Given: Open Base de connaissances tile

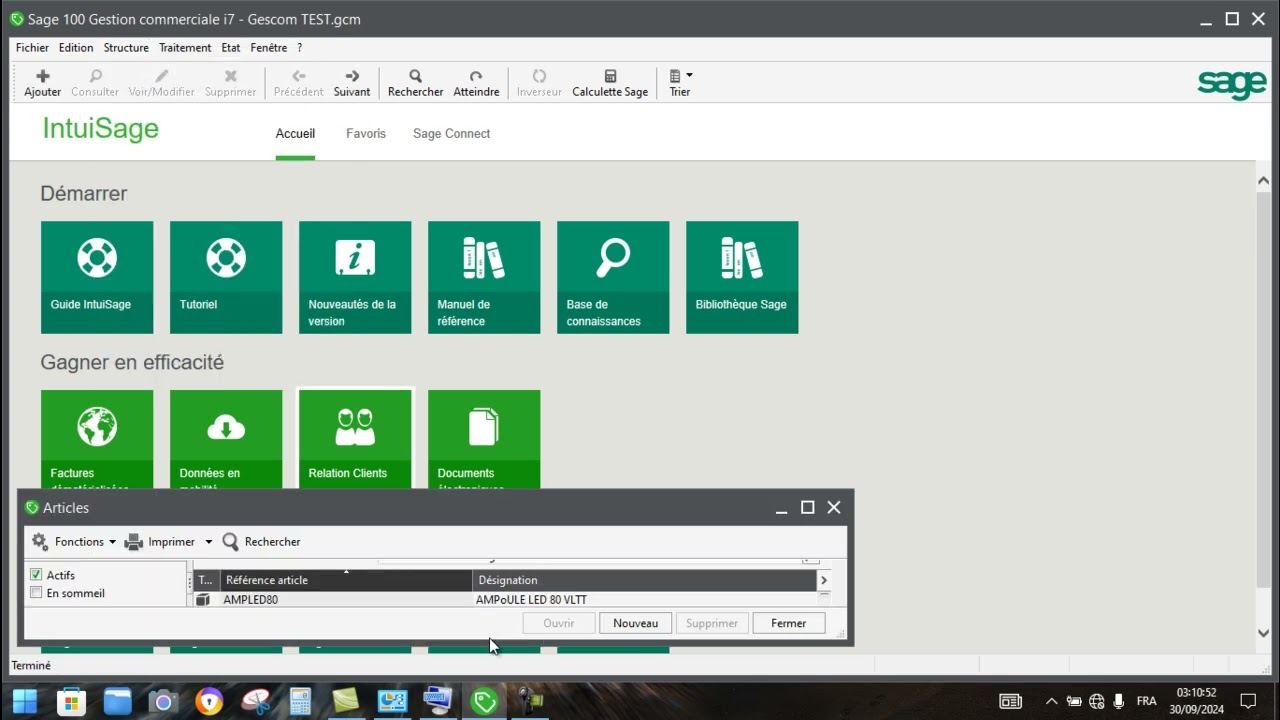Looking at the screenshot, I should pyautogui.click(x=613, y=277).
